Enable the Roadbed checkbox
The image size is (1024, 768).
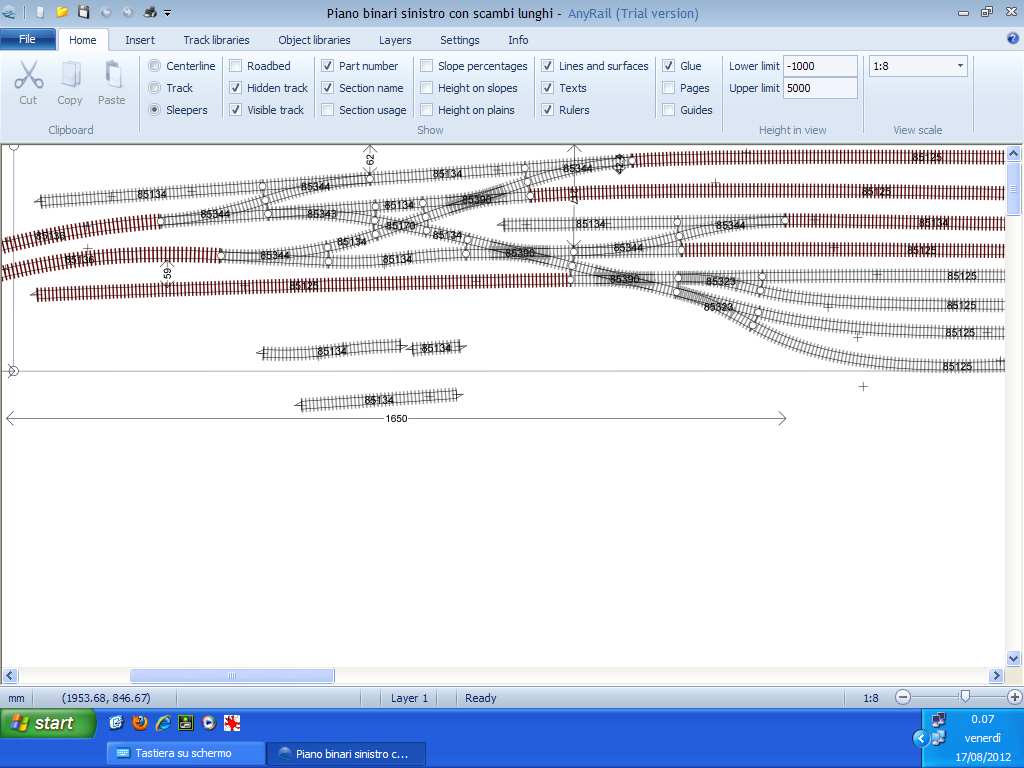click(x=236, y=66)
